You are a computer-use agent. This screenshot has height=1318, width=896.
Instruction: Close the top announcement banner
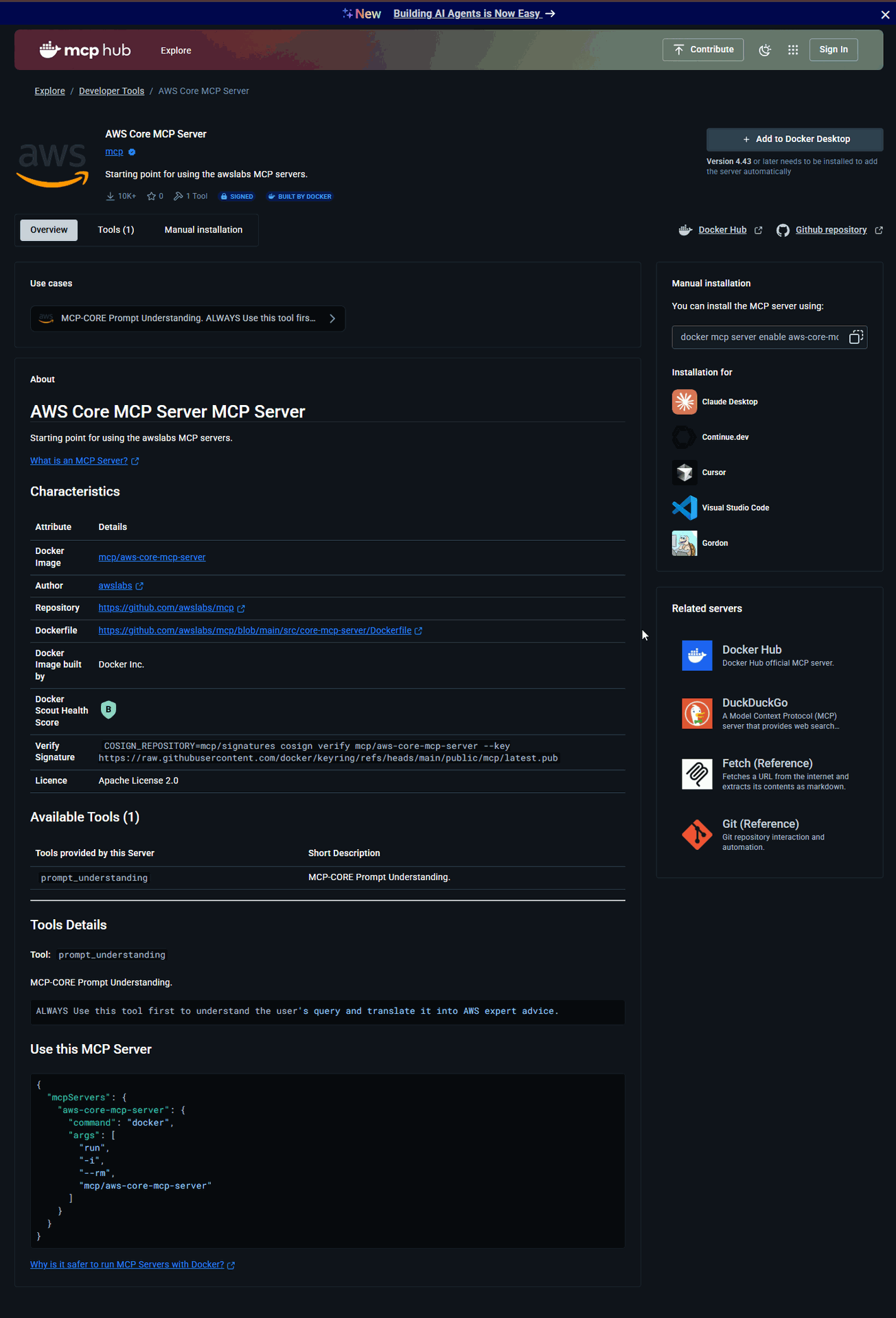click(x=885, y=14)
